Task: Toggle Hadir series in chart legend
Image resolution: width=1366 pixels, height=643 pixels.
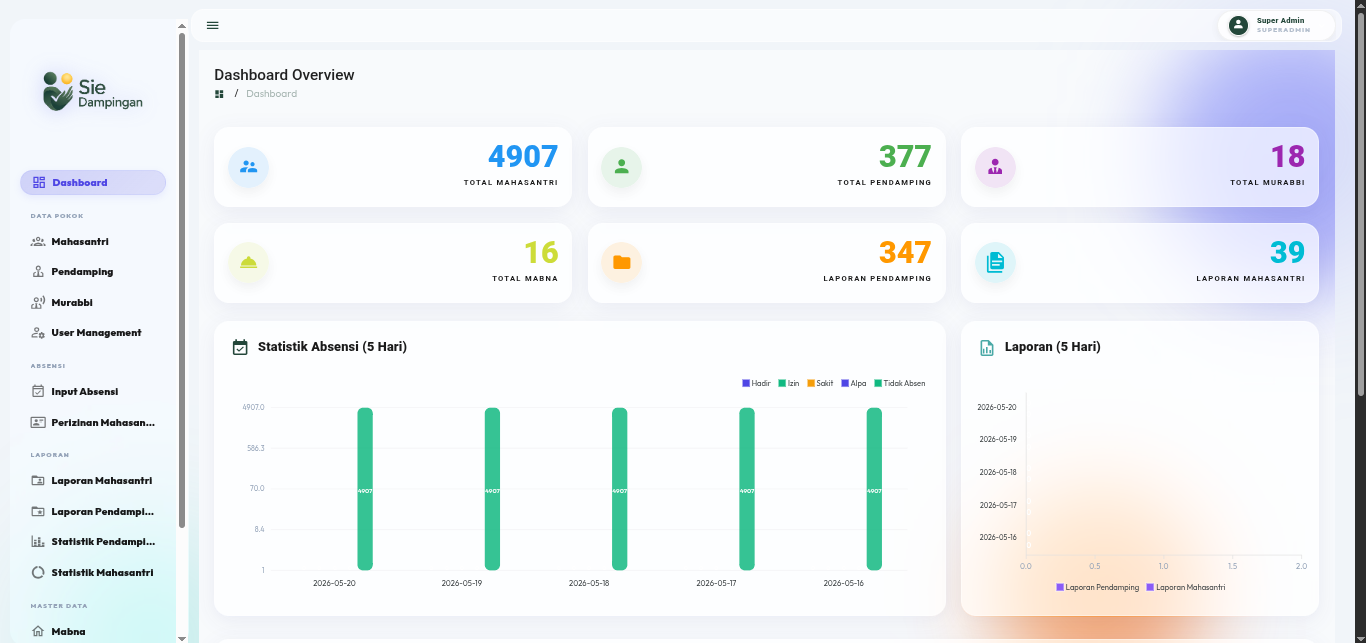Action: tap(756, 383)
